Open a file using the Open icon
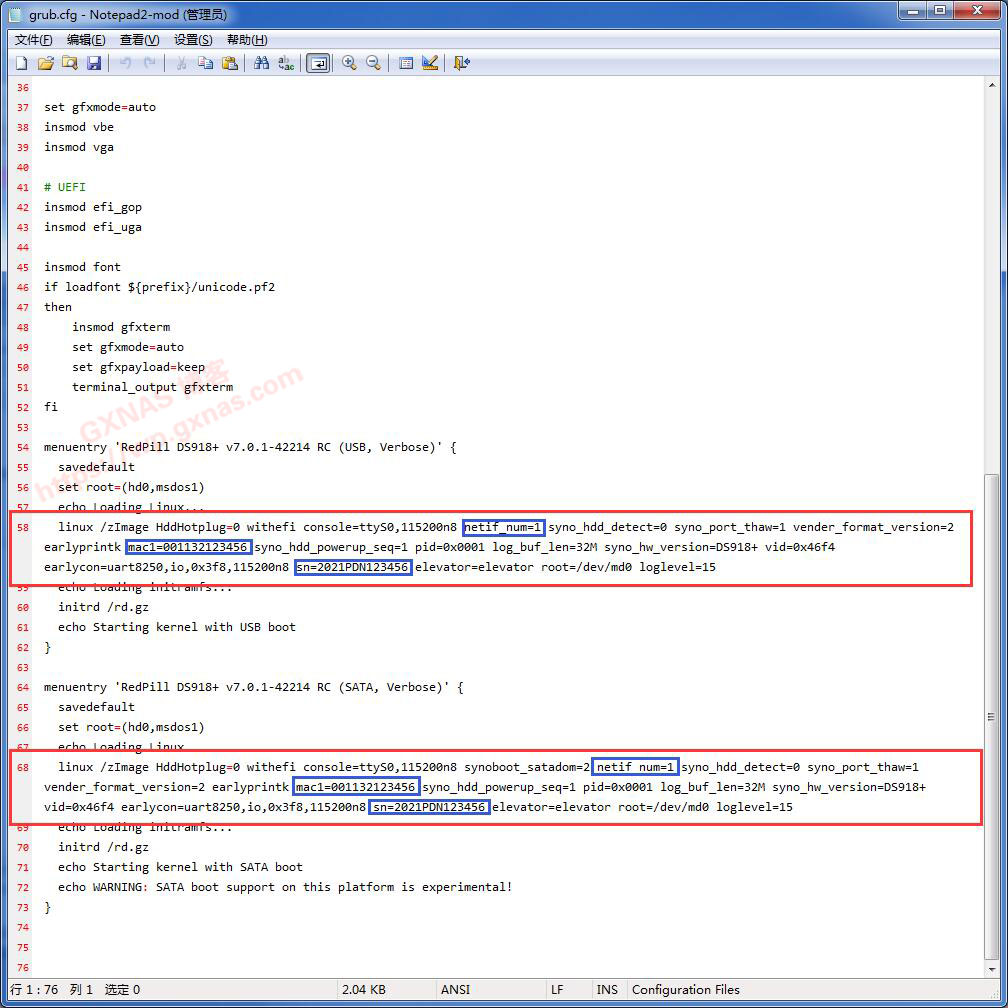This screenshot has width=1008, height=1008. (x=46, y=63)
